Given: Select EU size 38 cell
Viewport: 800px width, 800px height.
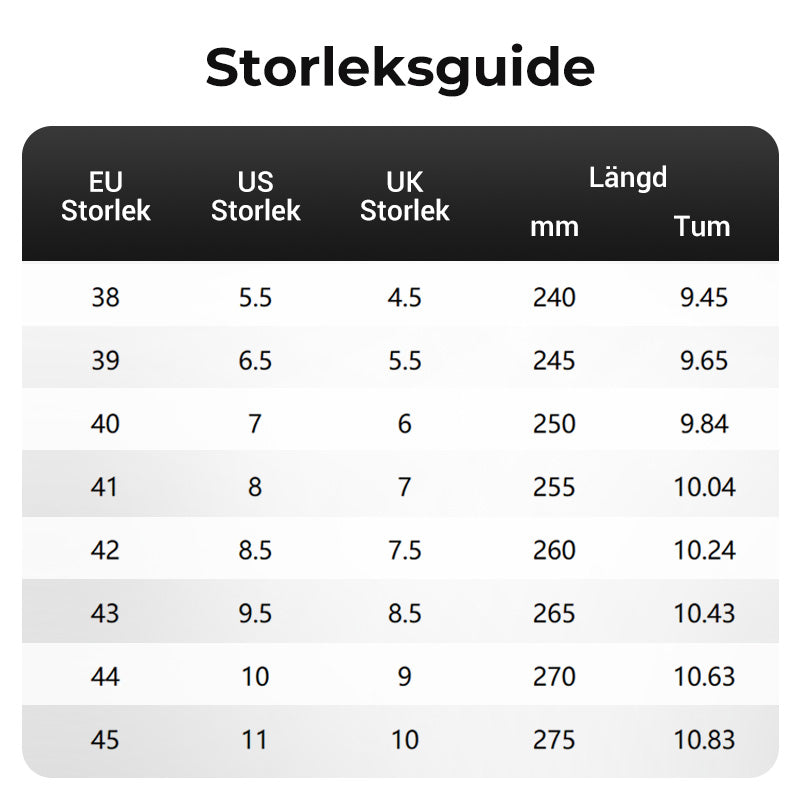Looking at the screenshot, I should (105, 297).
